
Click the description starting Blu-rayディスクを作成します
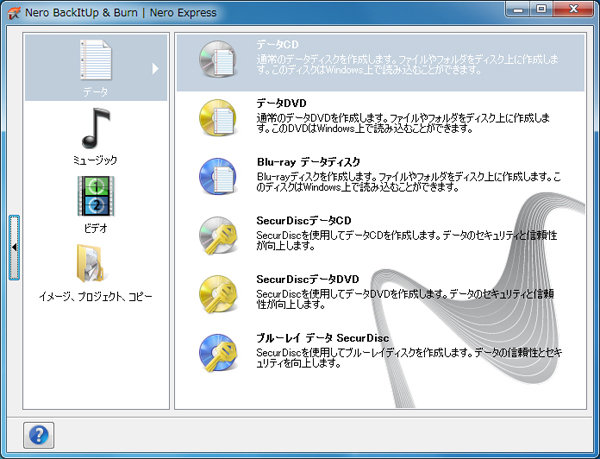pos(408,182)
